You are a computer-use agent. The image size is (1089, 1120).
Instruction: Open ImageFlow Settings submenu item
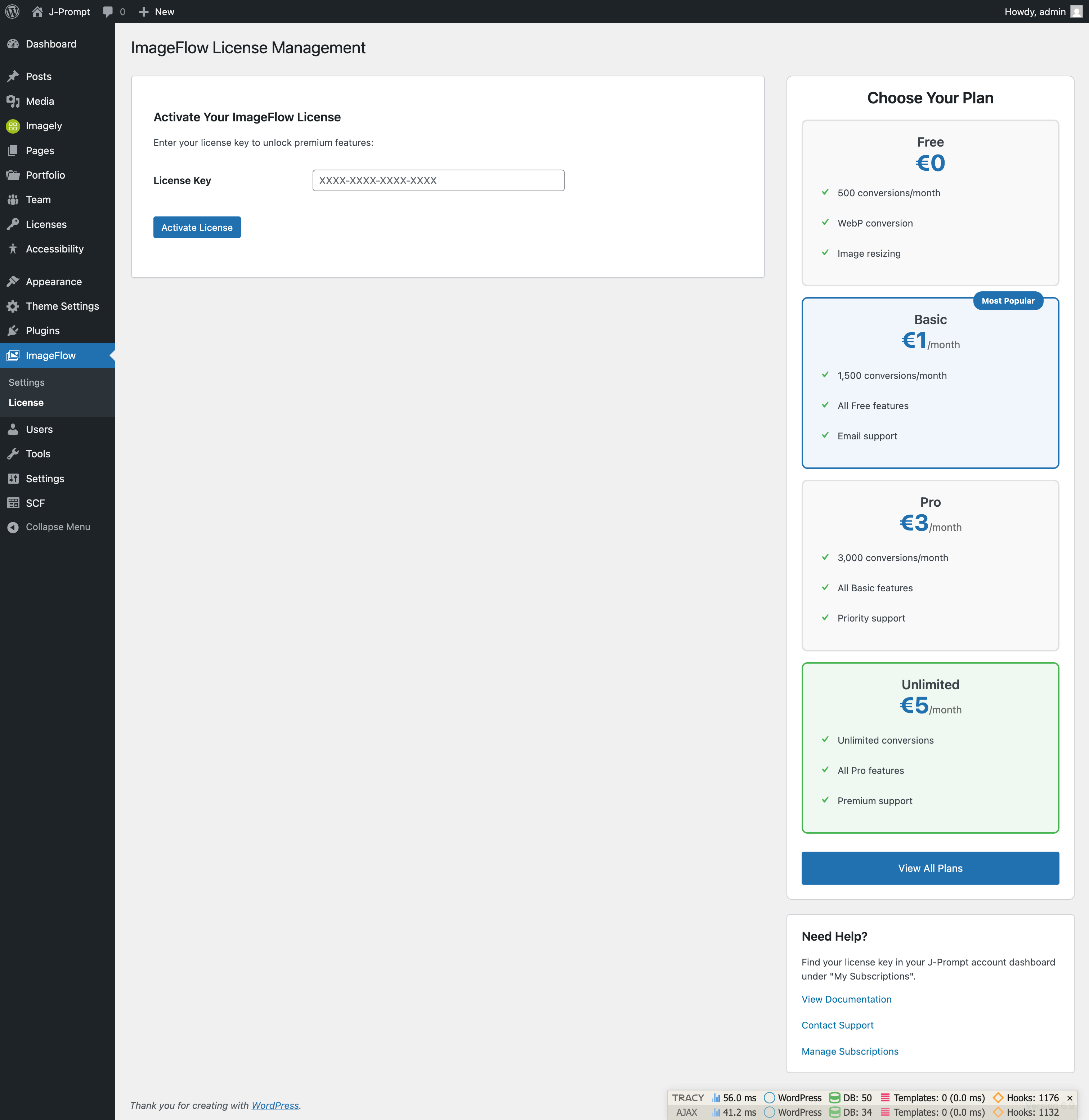[26, 382]
